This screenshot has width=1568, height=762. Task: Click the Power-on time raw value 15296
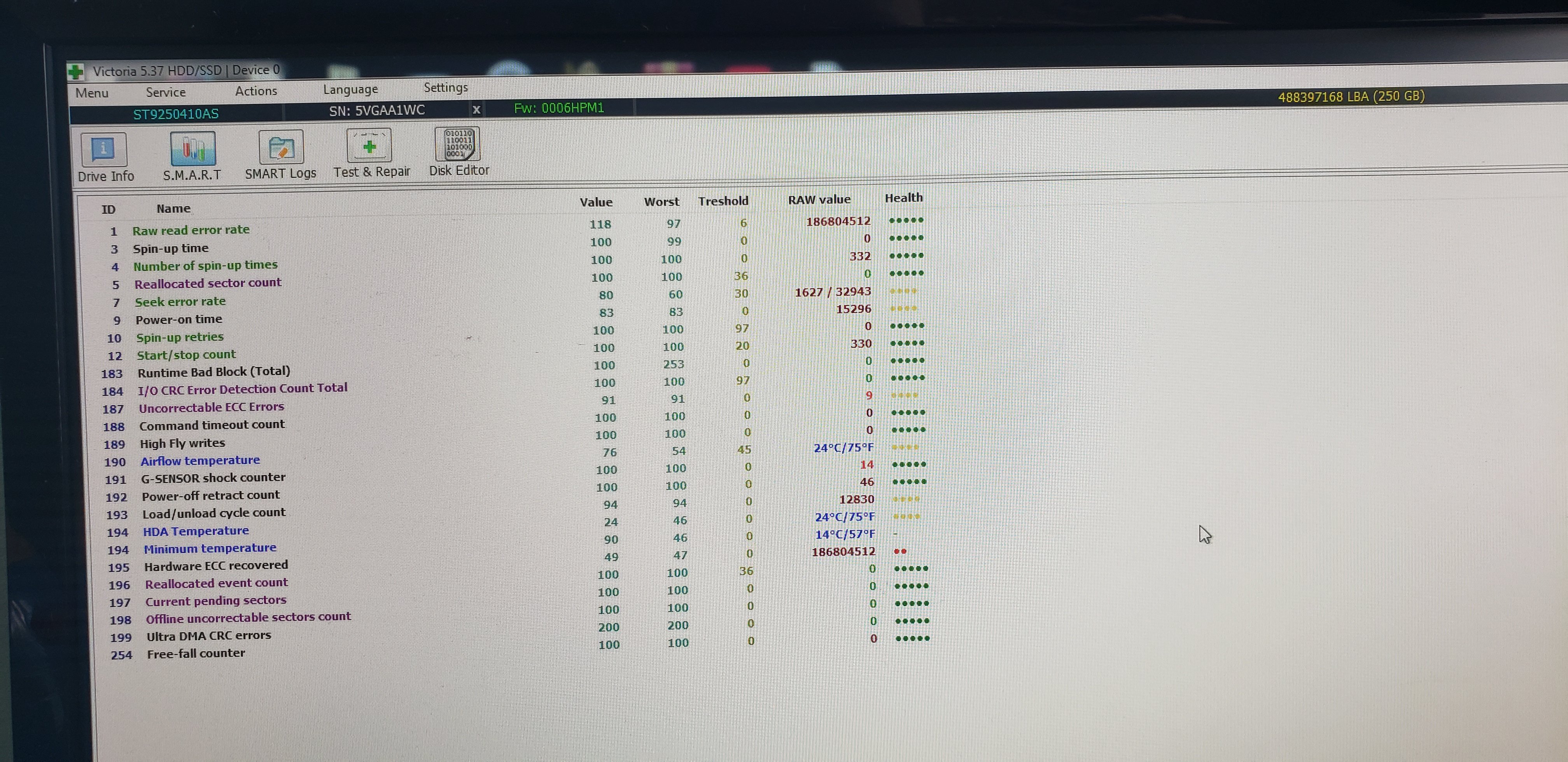click(x=853, y=309)
